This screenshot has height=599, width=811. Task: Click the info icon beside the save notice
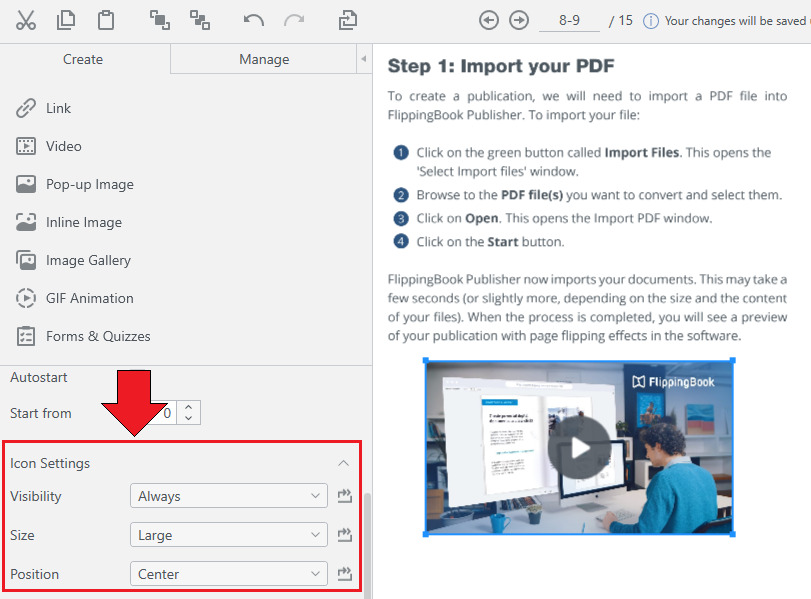click(x=650, y=21)
